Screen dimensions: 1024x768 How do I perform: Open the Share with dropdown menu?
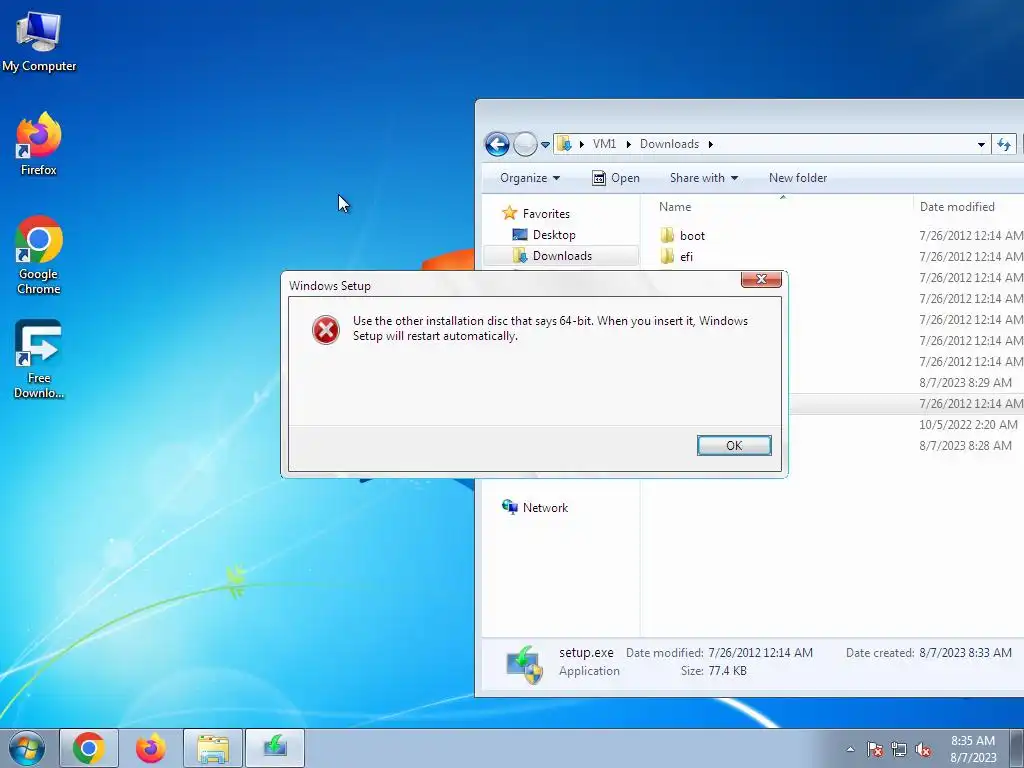pyautogui.click(x=703, y=178)
